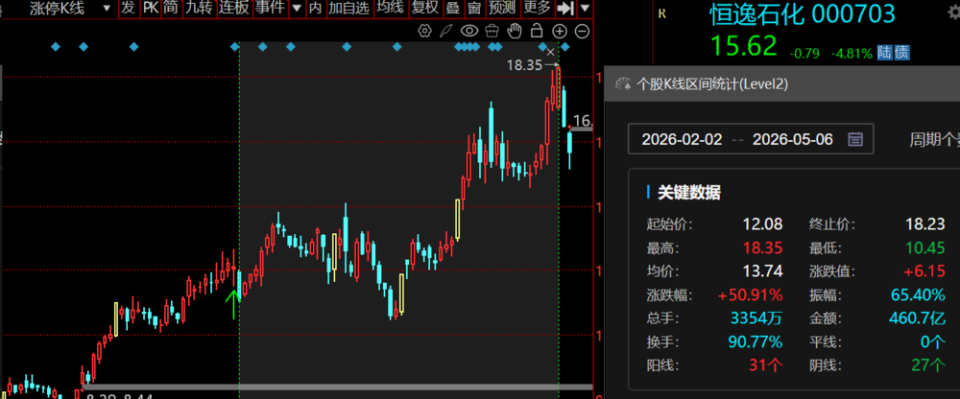Select the drawing brush tool
This screenshot has height=399, width=960.
pyautogui.click(x=447, y=31)
